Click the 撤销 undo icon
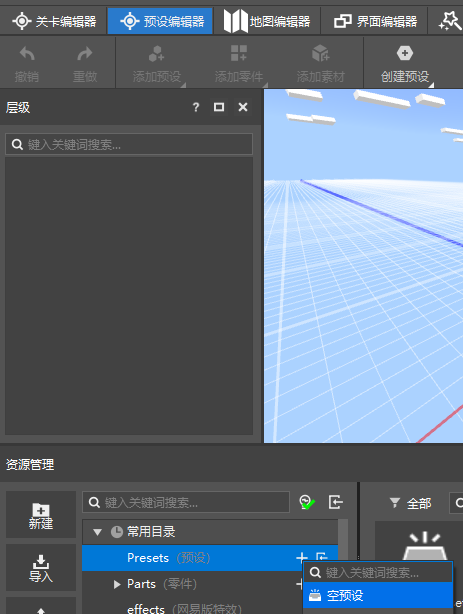This screenshot has width=463, height=614. tap(27, 54)
